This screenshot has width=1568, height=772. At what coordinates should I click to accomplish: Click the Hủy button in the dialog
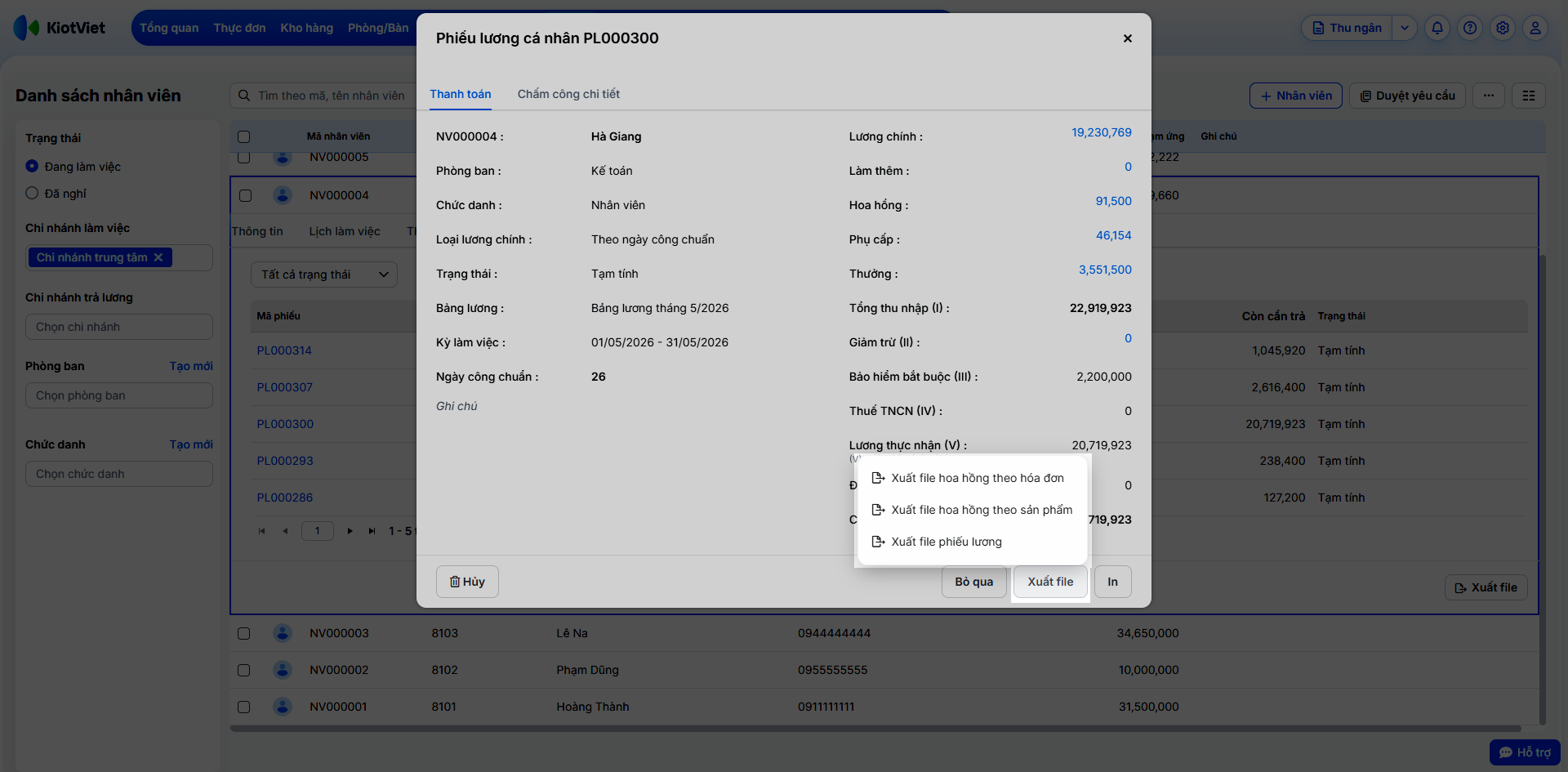tap(467, 582)
